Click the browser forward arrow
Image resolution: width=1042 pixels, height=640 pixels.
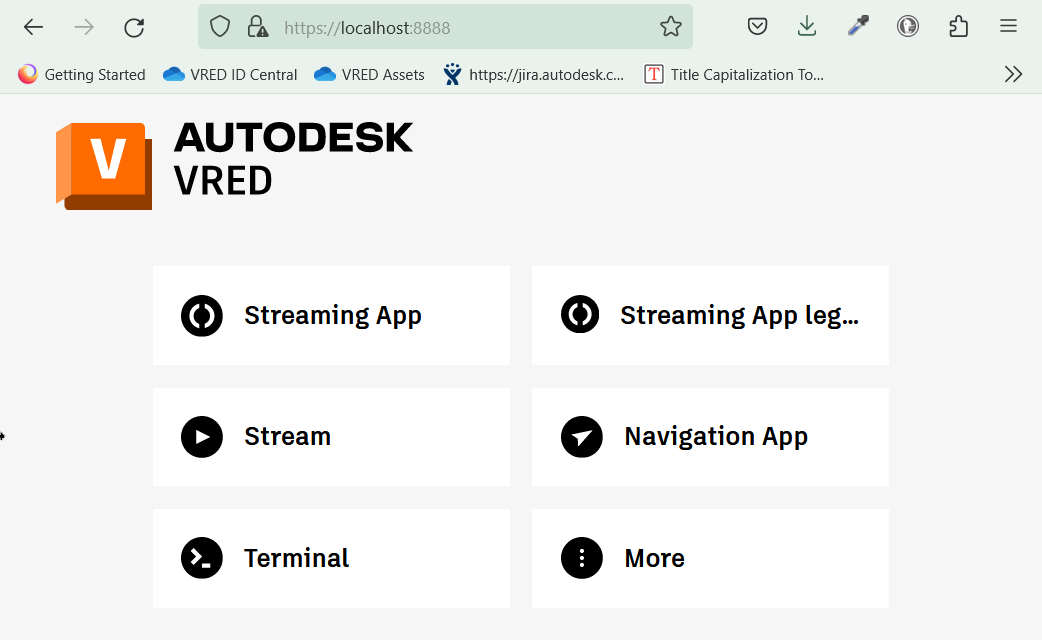pos(84,27)
